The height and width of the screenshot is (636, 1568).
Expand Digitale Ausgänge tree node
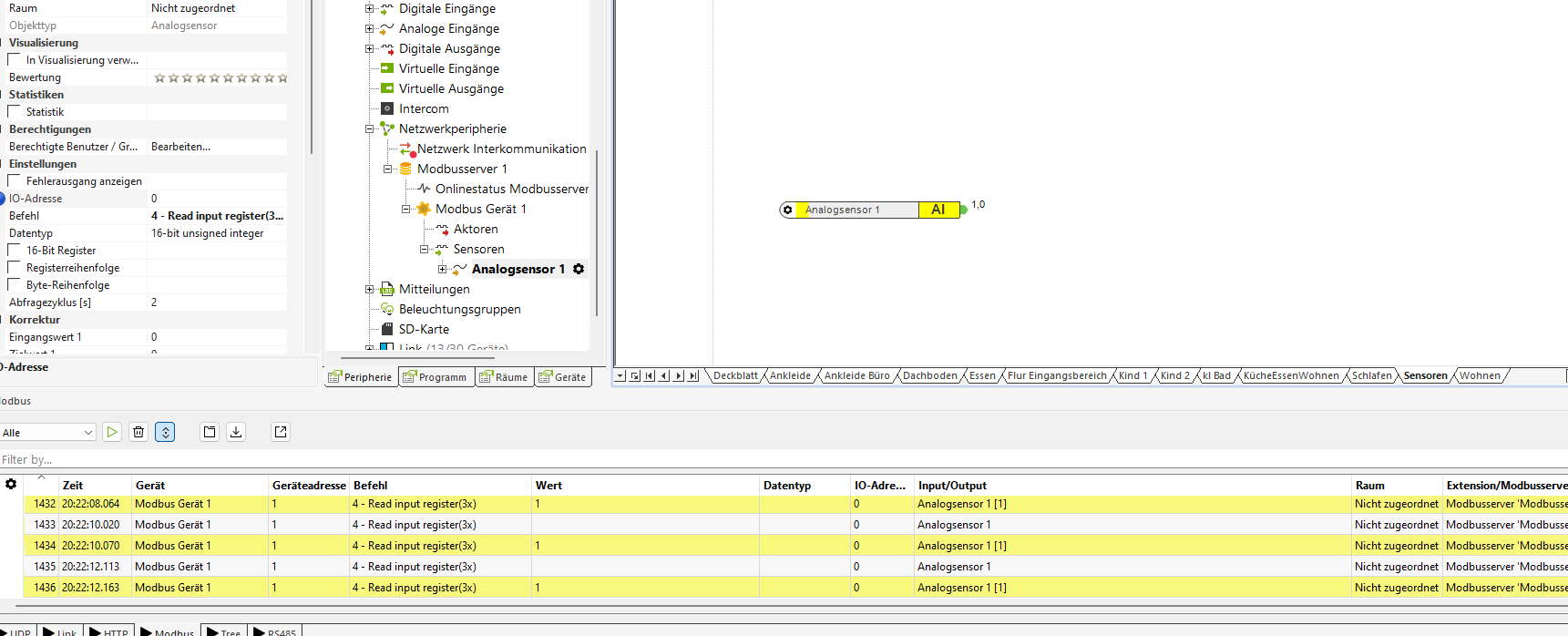(x=370, y=48)
